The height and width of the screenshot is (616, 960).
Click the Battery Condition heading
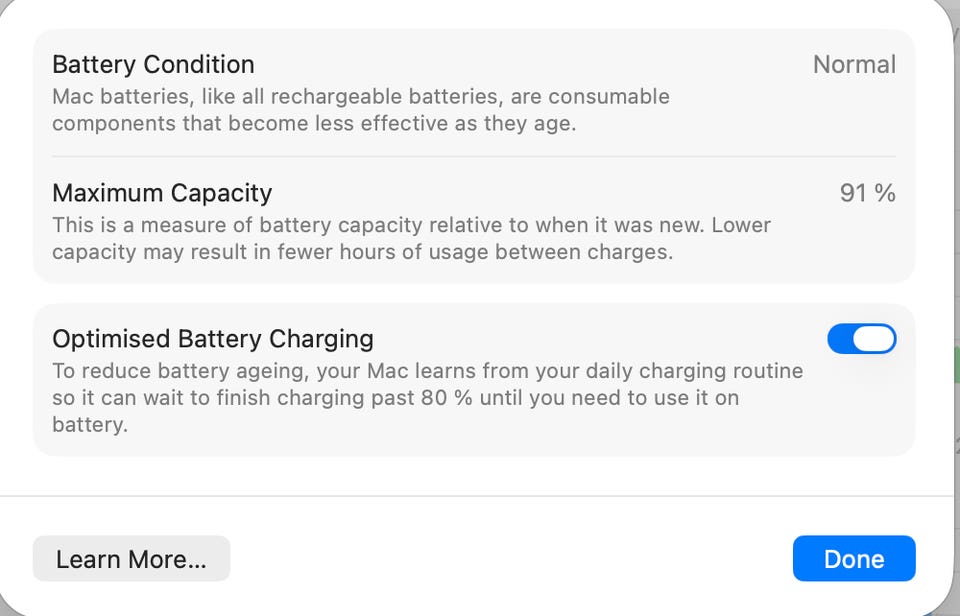pyautogui.click(x=153, y=65)
